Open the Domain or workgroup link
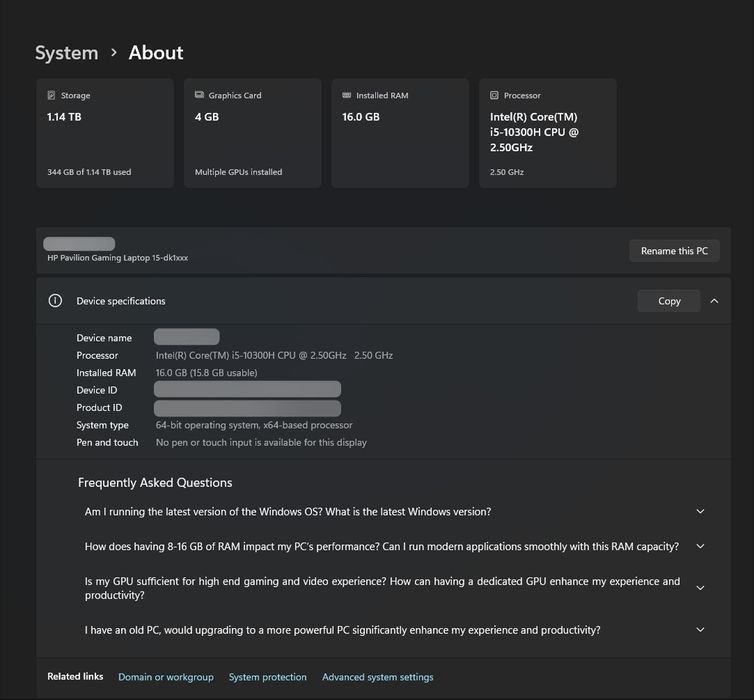This screenshot has width=754, height=700. pyautogui.click(x=166, y=677)
